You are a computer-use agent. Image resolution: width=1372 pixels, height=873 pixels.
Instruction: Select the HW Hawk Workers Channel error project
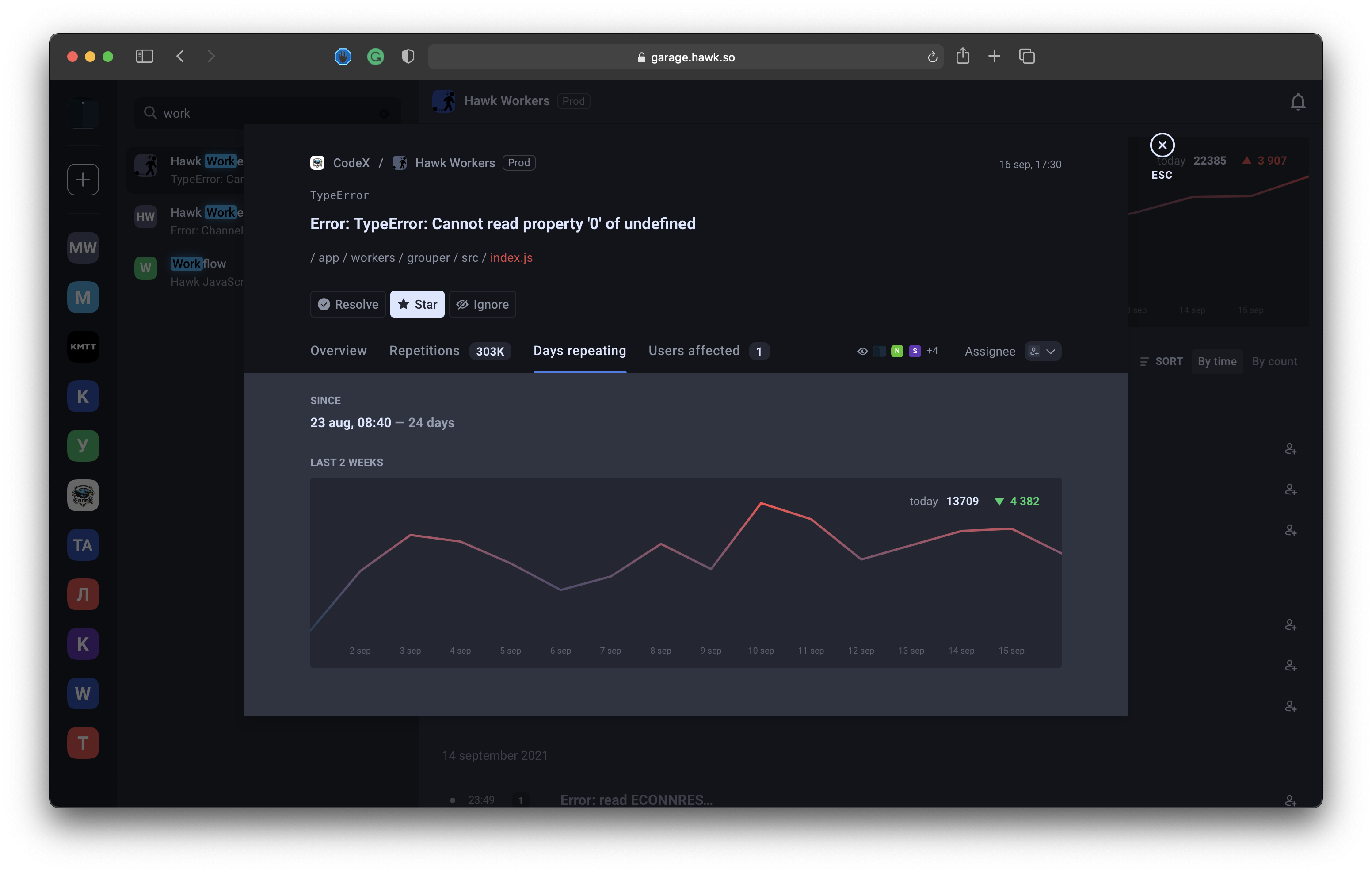click(186, 221)
